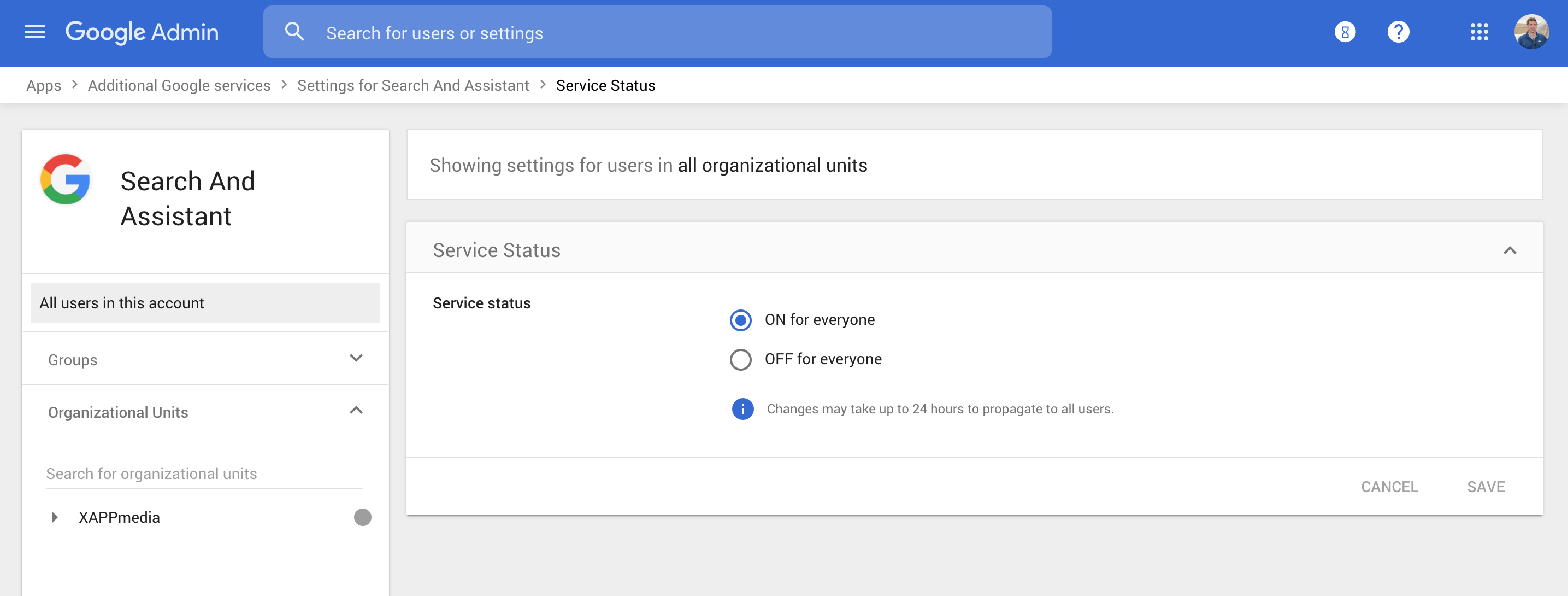Click the all organizational units text
Screen dimensions: 1568x596
pos(772,165)
